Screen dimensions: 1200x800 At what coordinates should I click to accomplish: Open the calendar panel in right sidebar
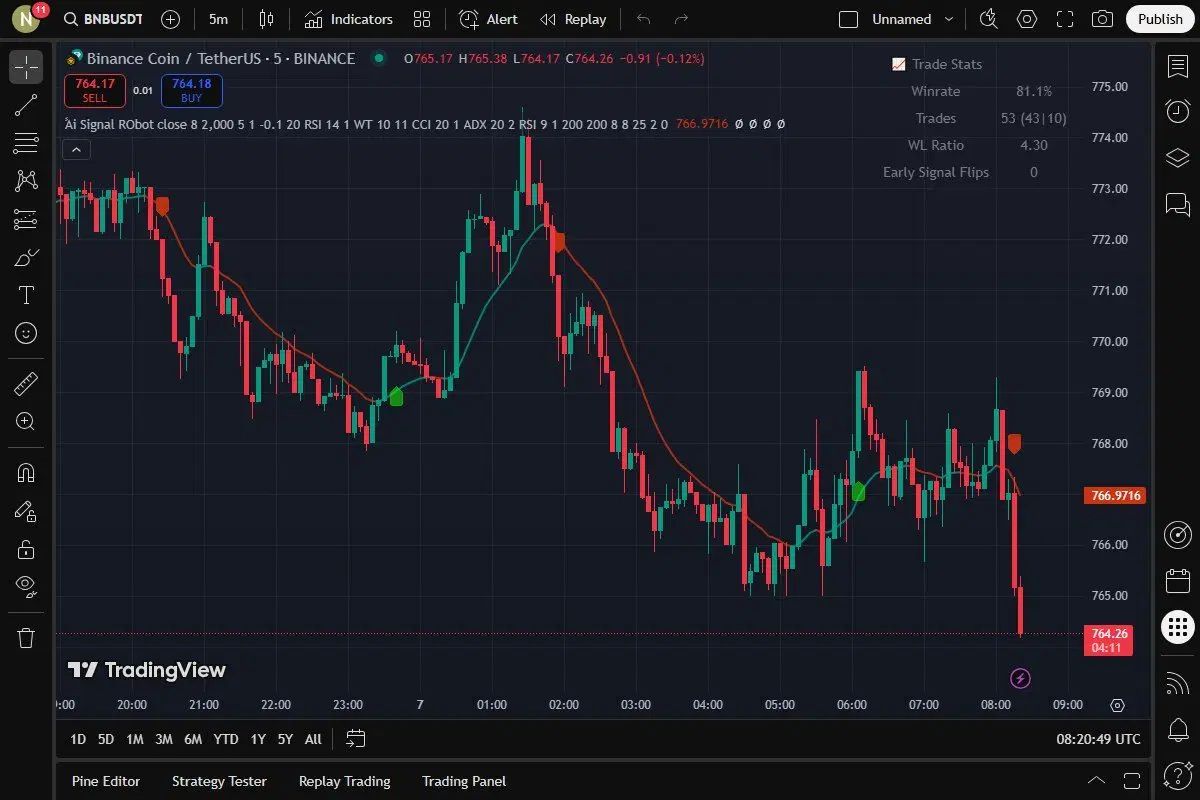pyautogui.click(x=1178, y=581)
